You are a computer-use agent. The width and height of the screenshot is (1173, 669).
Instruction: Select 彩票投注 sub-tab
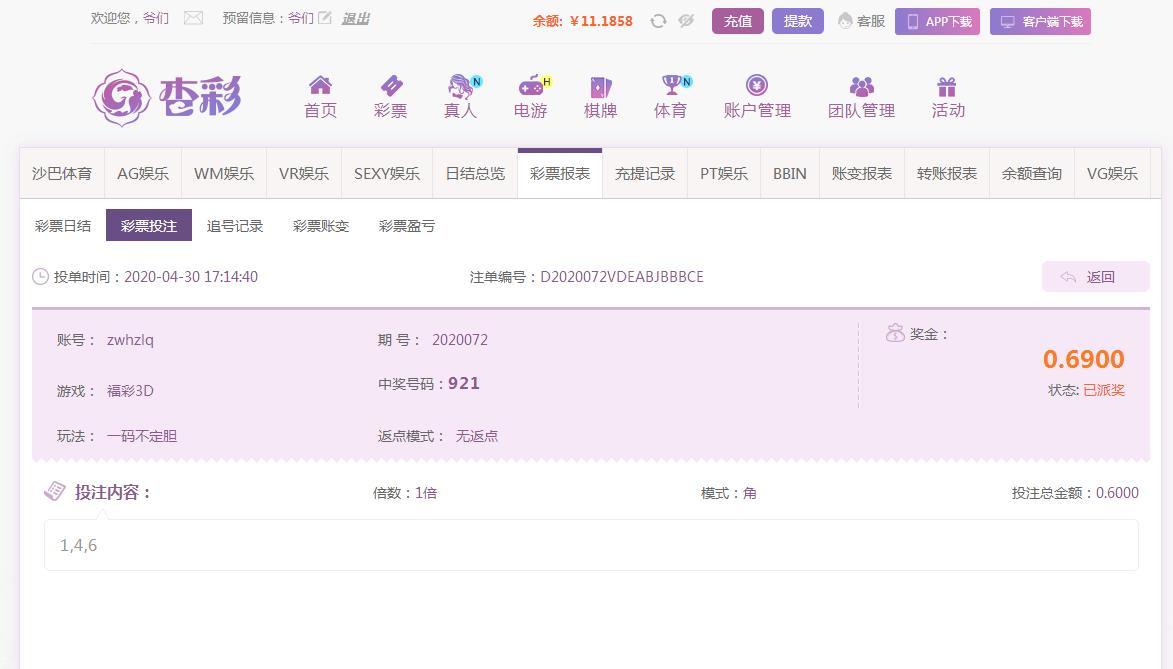(x=149, y=225)
